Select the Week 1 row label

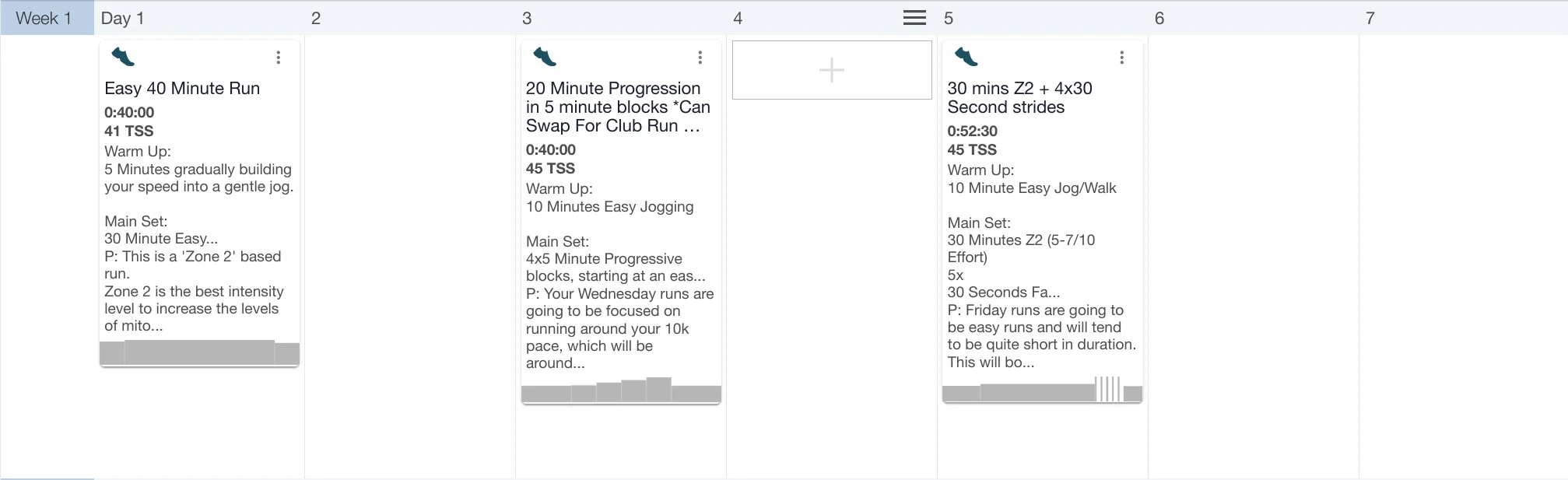pos(44,19)
